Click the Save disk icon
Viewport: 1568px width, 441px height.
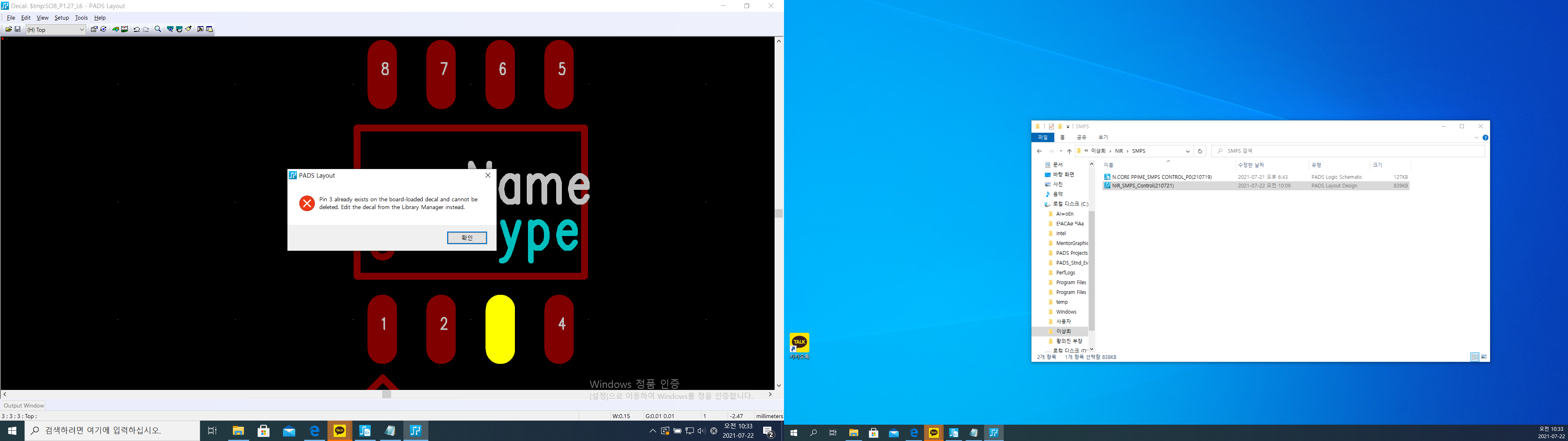[18, 29]
